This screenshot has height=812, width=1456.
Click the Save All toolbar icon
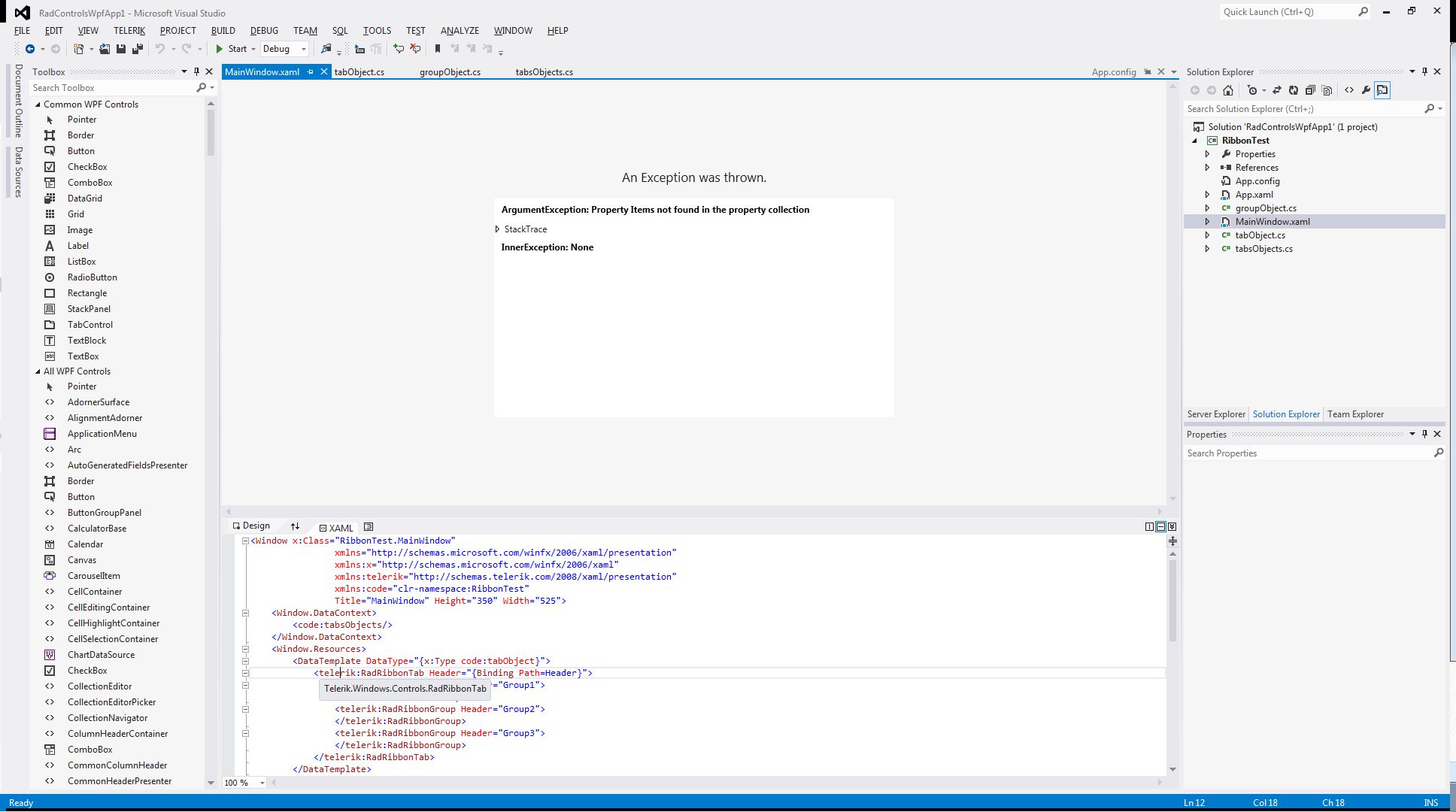pos(137,49)
